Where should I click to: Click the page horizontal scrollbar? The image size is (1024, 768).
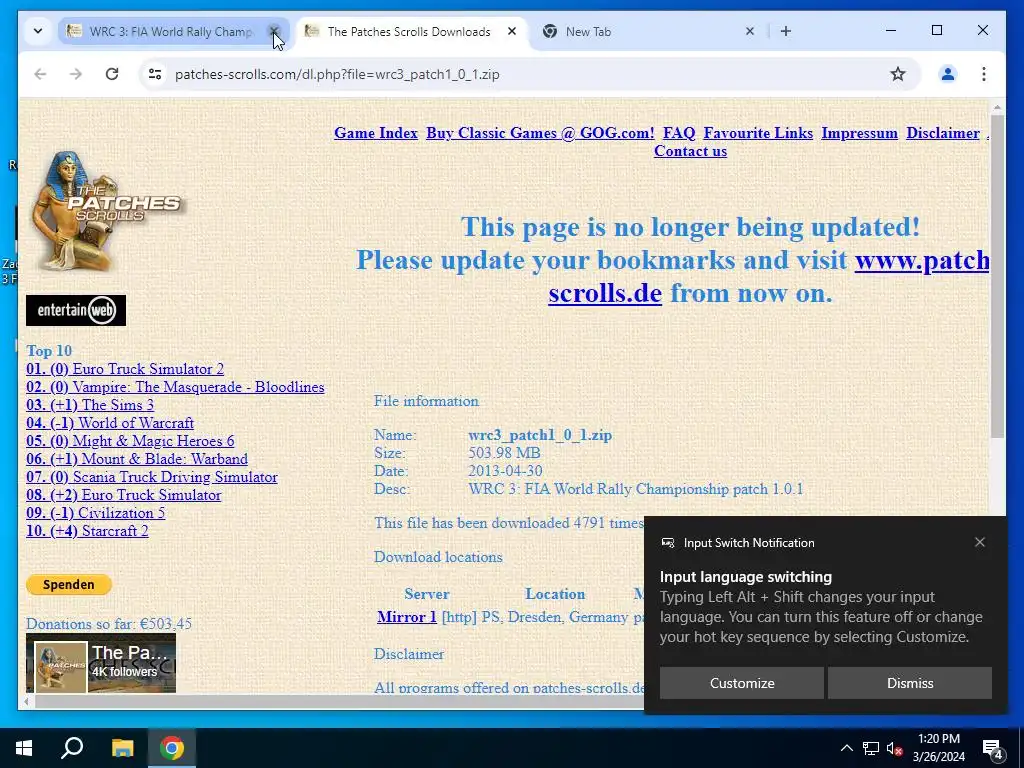tap(340, 701)
